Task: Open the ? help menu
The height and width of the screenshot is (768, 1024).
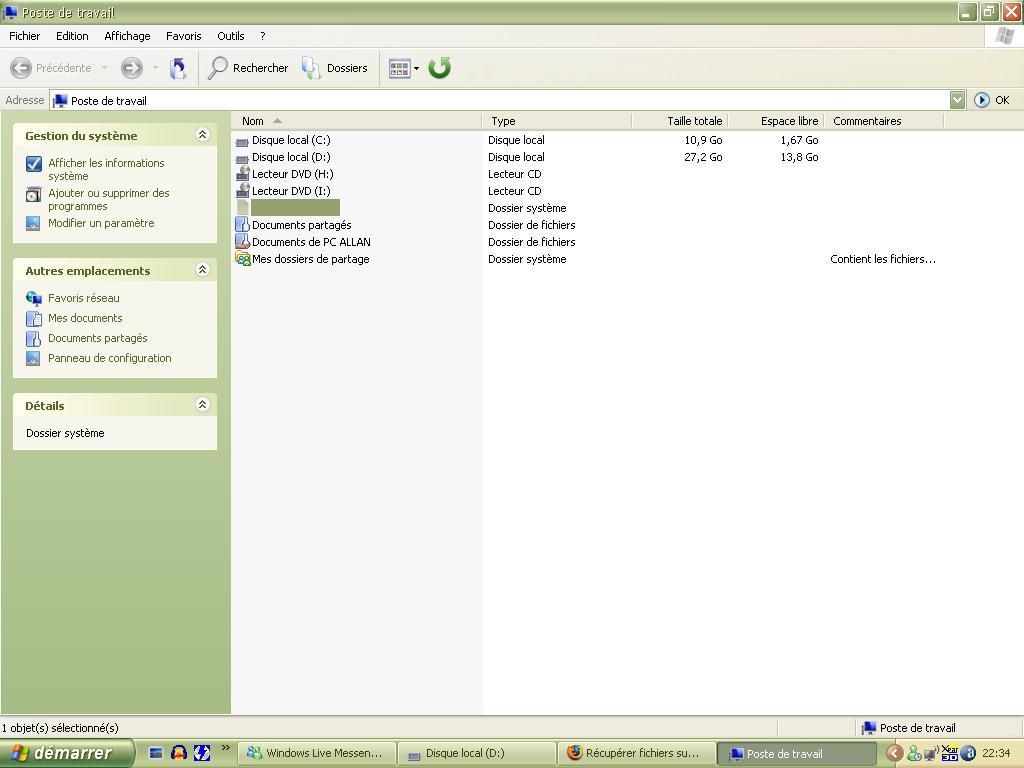Action: (263, 36)
